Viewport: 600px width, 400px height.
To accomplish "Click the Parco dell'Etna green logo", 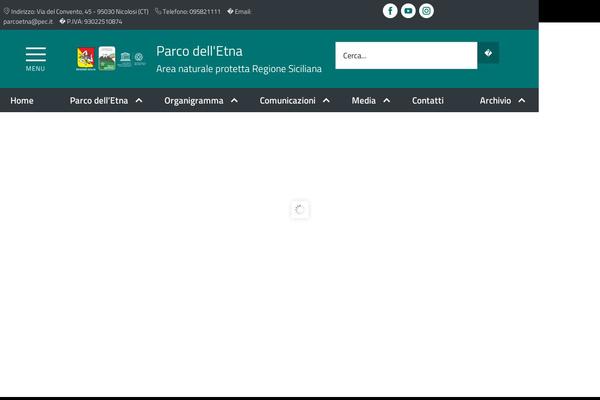I will (107, 59).
